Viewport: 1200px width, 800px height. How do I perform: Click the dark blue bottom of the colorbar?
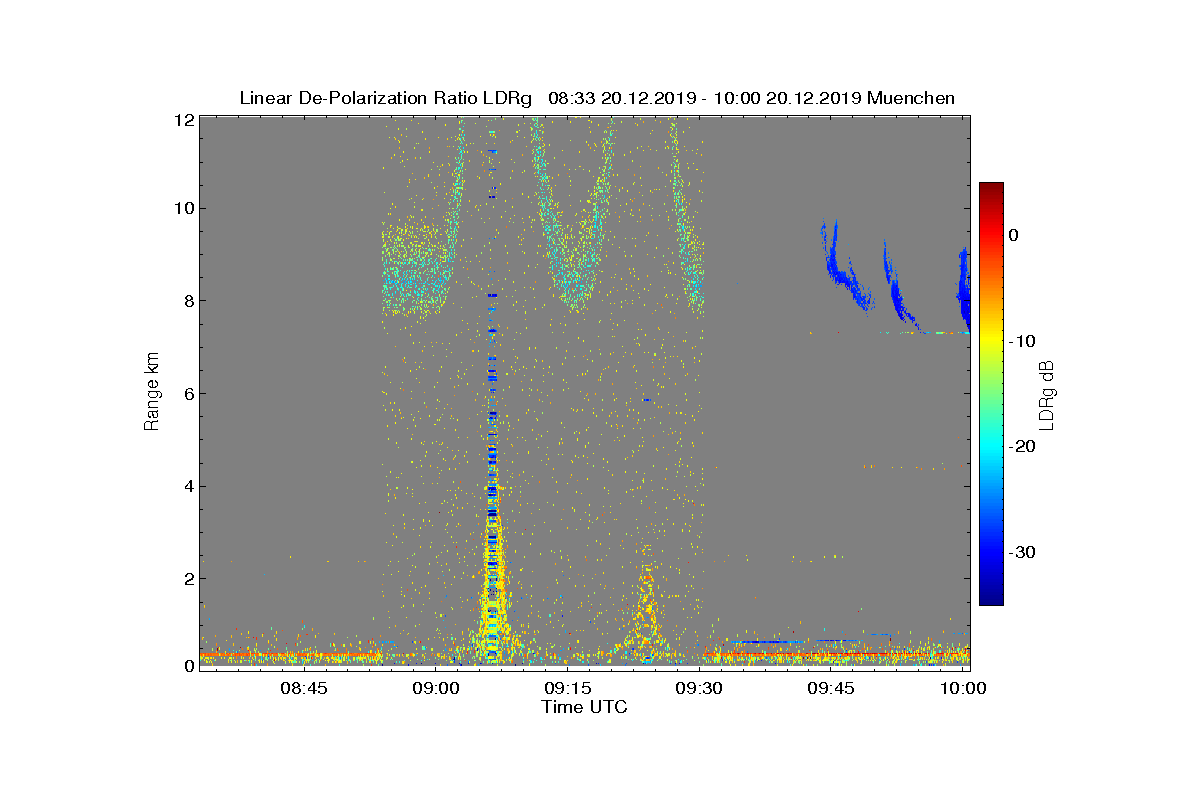(x=991, y=596)
